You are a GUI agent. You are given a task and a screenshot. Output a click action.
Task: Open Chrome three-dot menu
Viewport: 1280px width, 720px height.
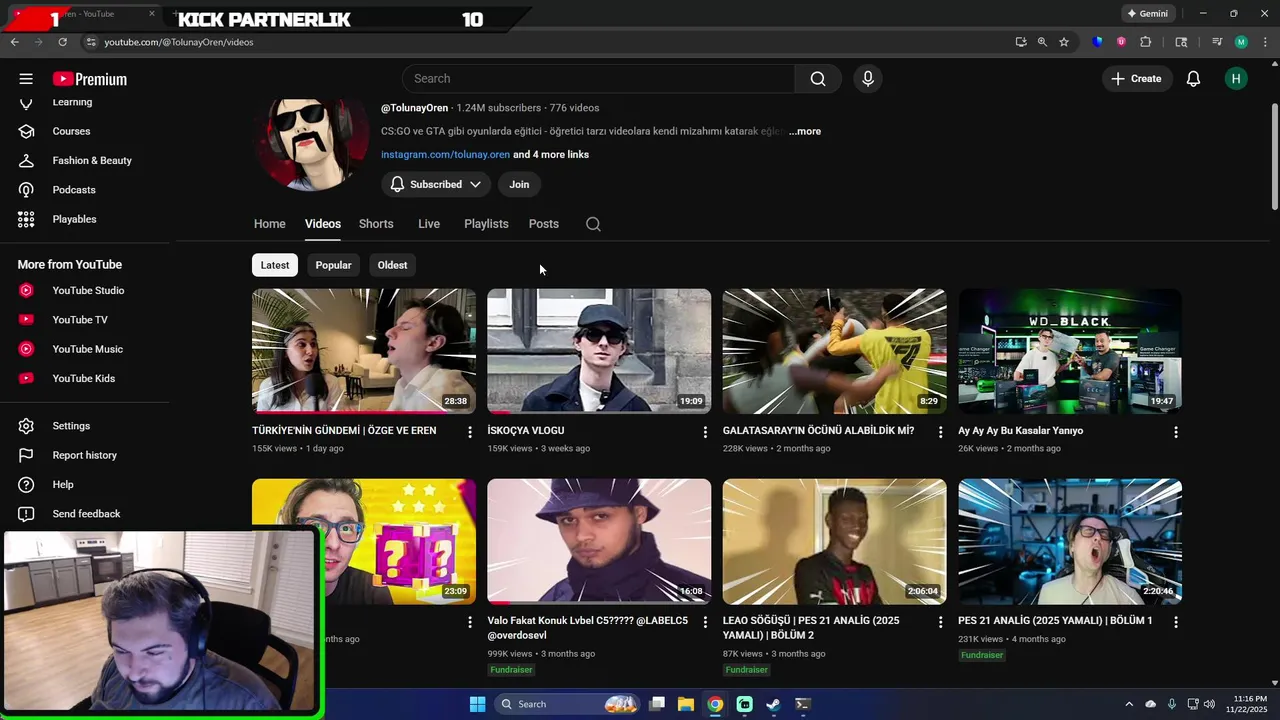point(1266,42)
